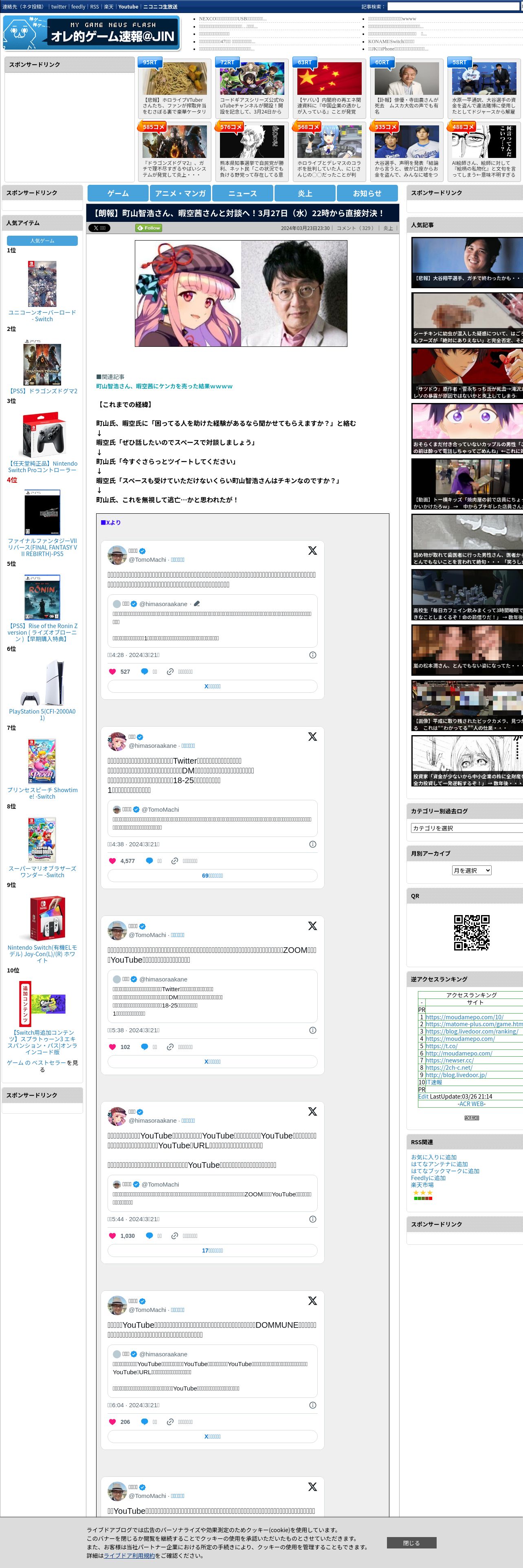The height and width of the screenshot is (1568, 523).
Task: Click the X logo on the 102-likes tweet
Action: coord(312,926)
